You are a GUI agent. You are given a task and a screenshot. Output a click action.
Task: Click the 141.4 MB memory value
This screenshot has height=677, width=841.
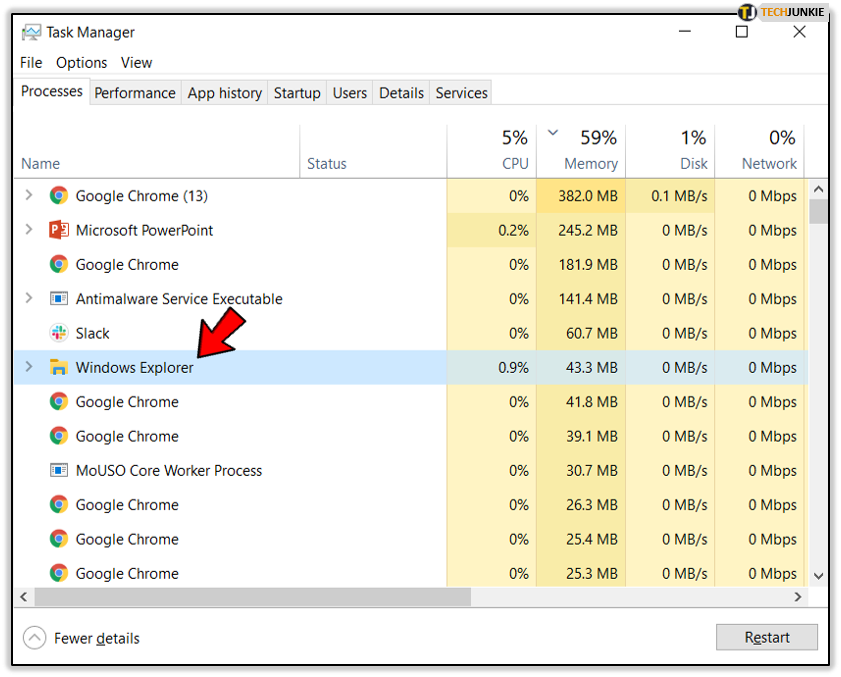(x=588, y=299)
